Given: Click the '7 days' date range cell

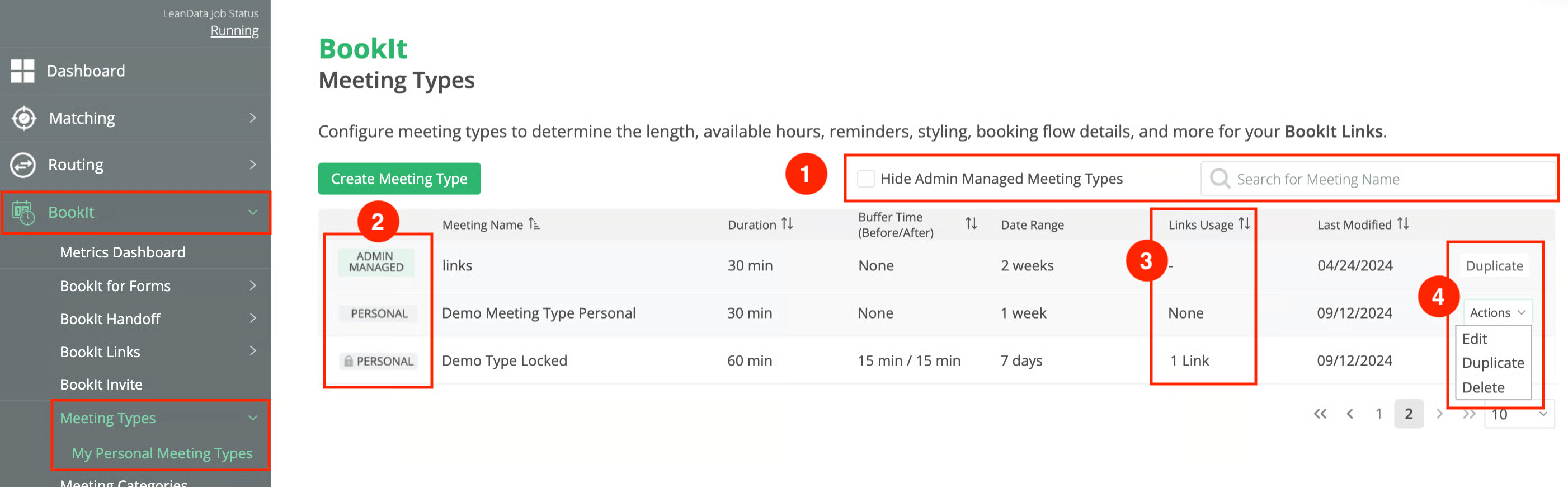Looking at the screenshot, I should pos(1021,361).
